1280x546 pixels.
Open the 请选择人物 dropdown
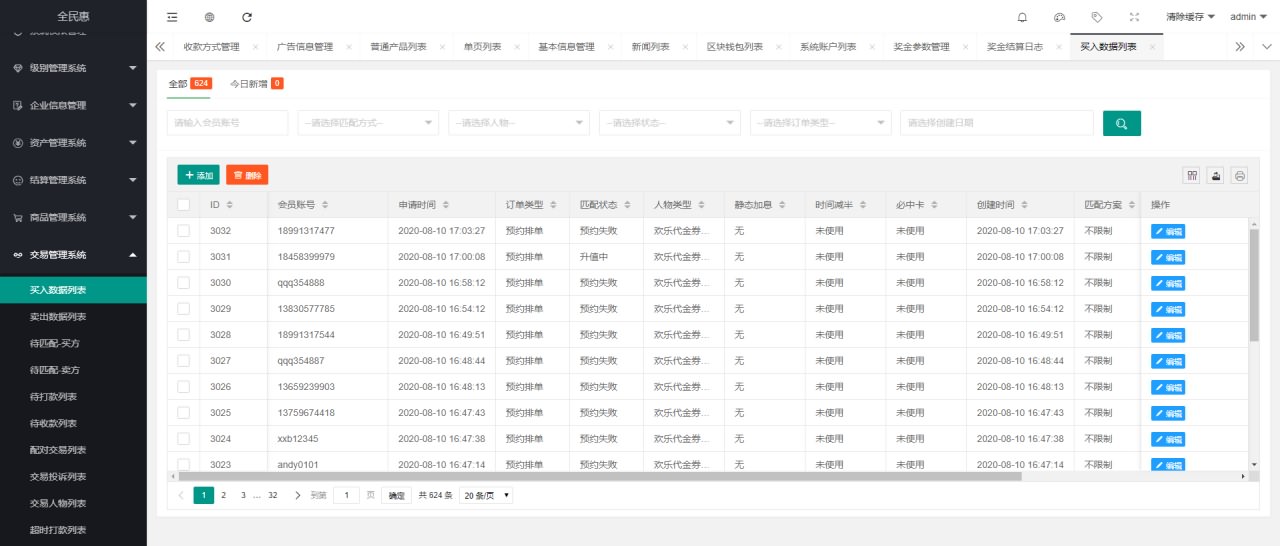pos(519,123)
